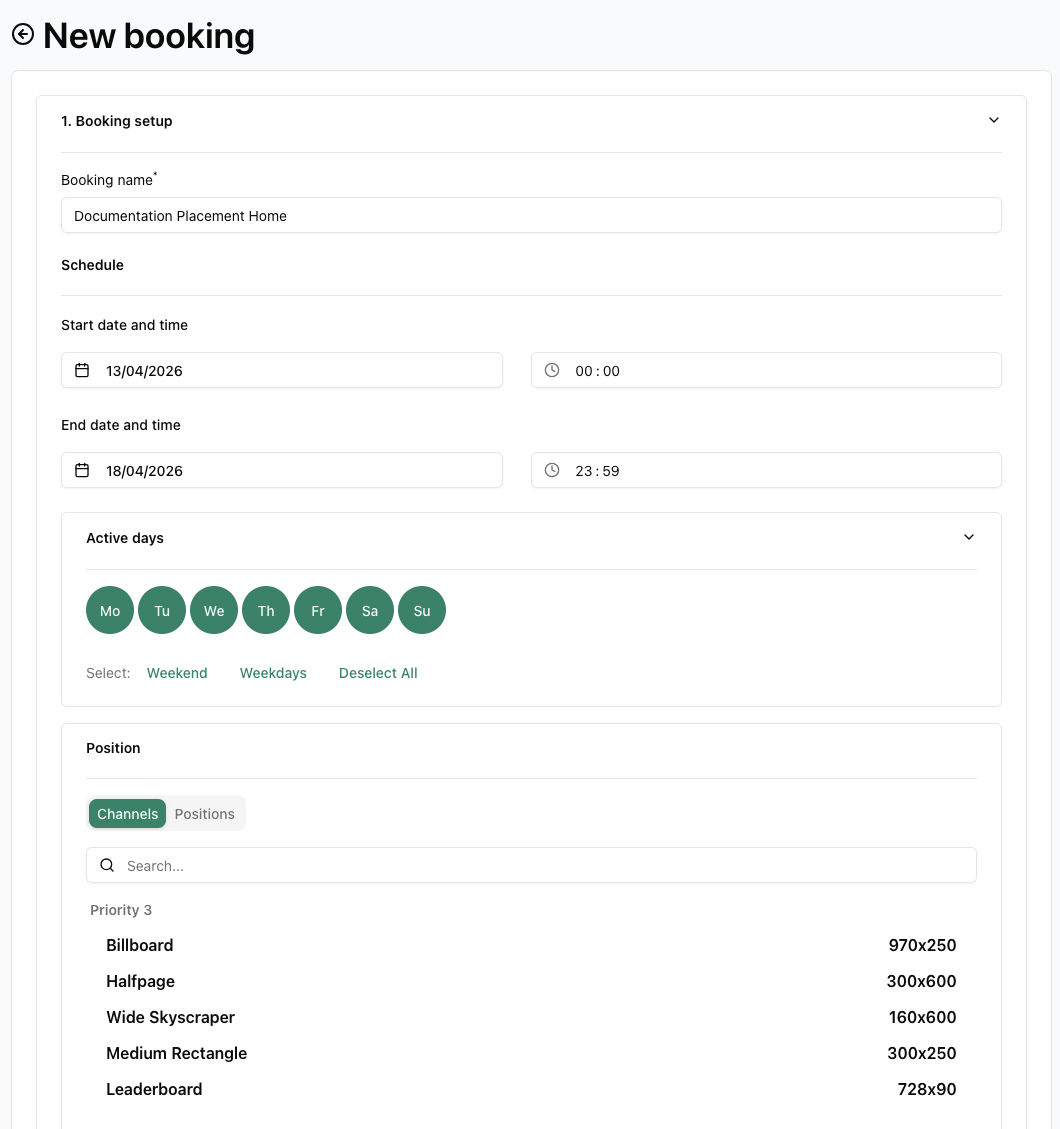Image resolution: width=1060 pixels, height=1129 pixels.
Task: Switch to the Channels tab
Action: tap(127, 814)
